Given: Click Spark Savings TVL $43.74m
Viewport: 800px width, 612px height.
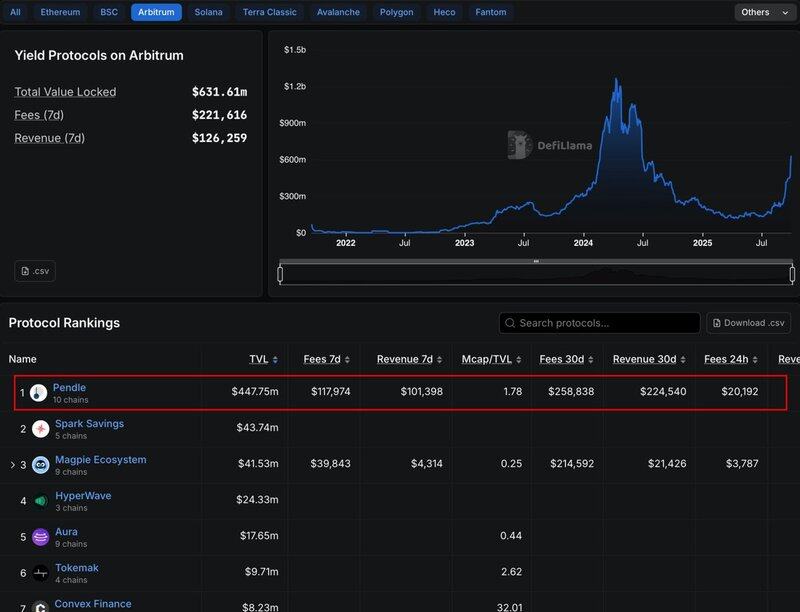Looking at the screenshot, I should pyautogui.click(x=257, y=427).
